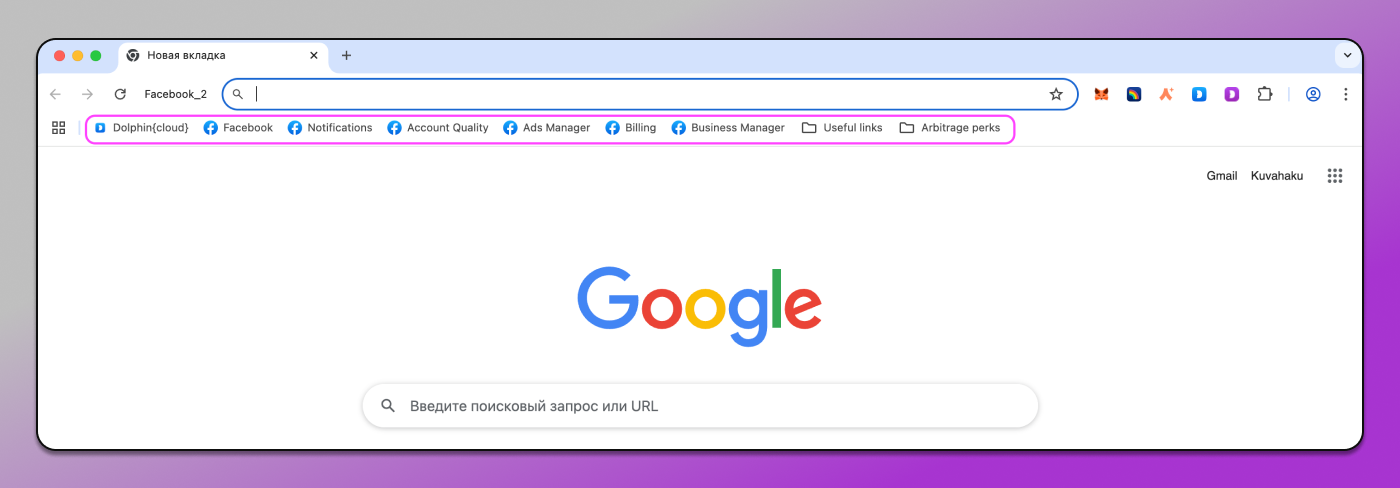
Task: Open the Useful links bookmark folder
Action: pos(842,128)
